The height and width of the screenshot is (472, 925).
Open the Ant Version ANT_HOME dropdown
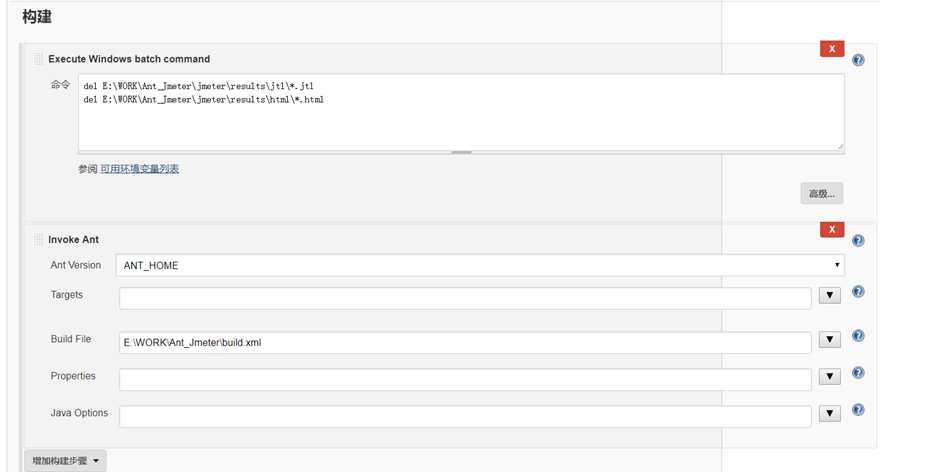point(480,266)
